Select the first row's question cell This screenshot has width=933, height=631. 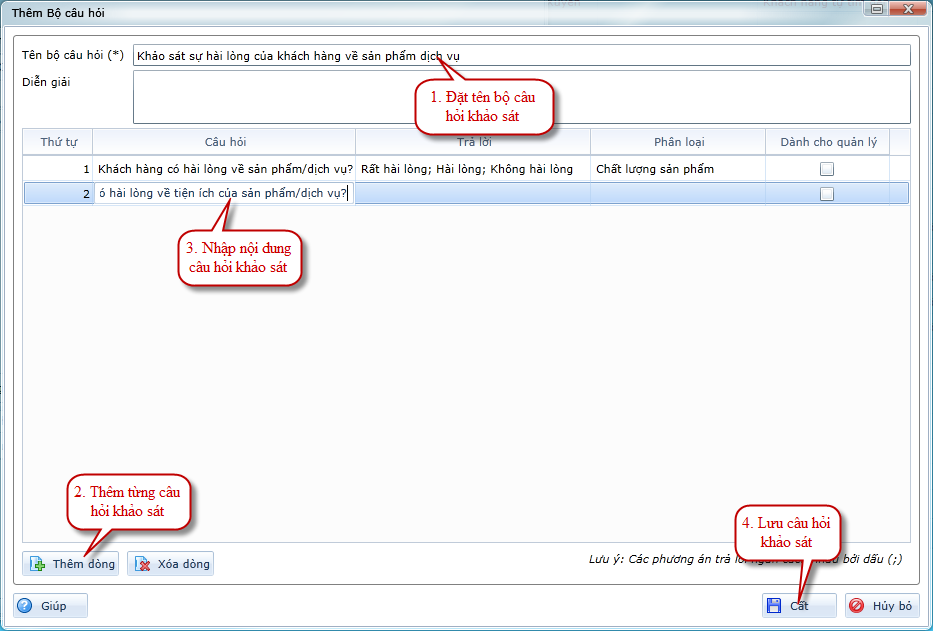tap(225, 169)
